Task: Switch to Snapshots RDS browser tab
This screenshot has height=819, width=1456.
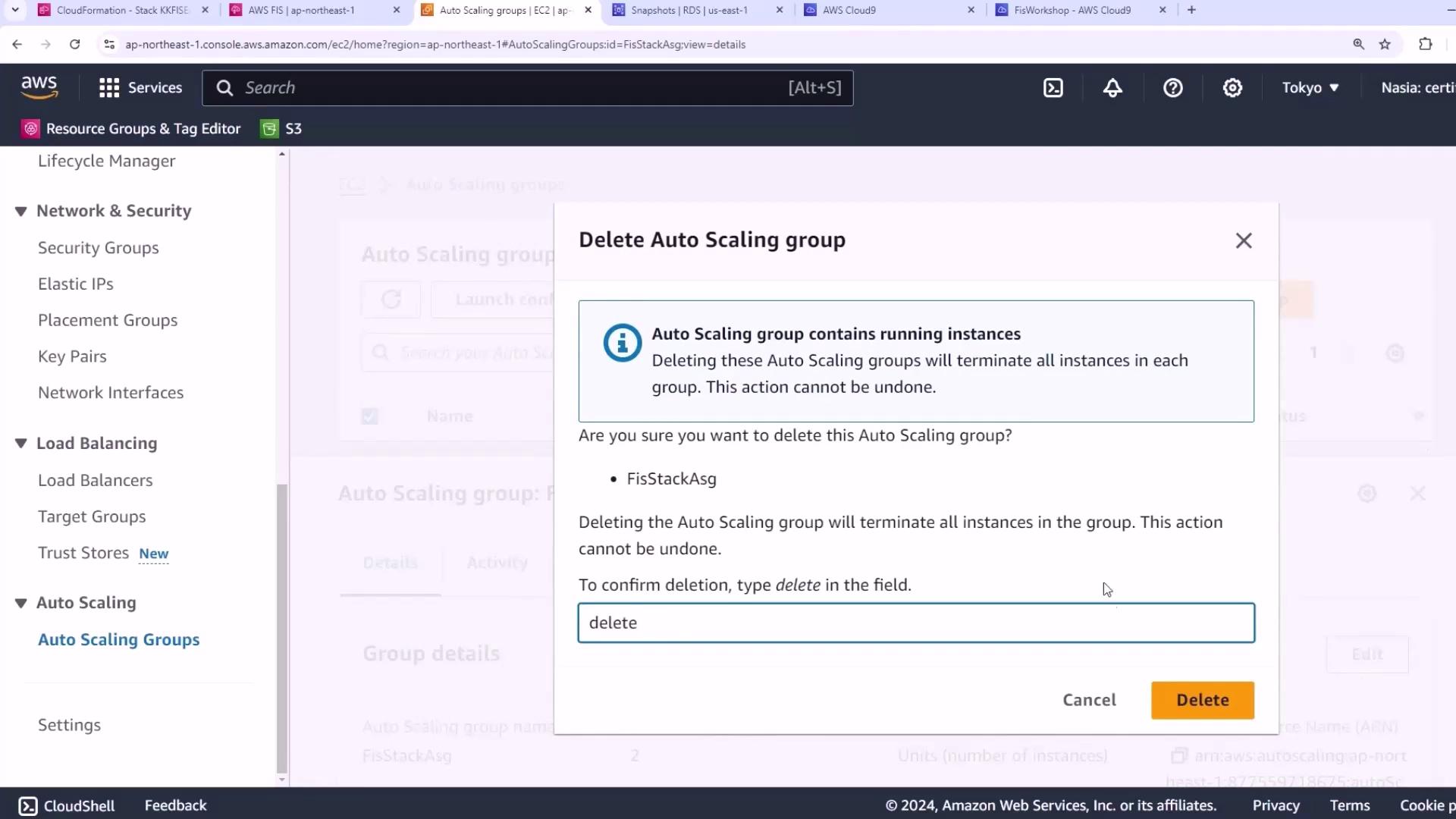Action: 689,10
